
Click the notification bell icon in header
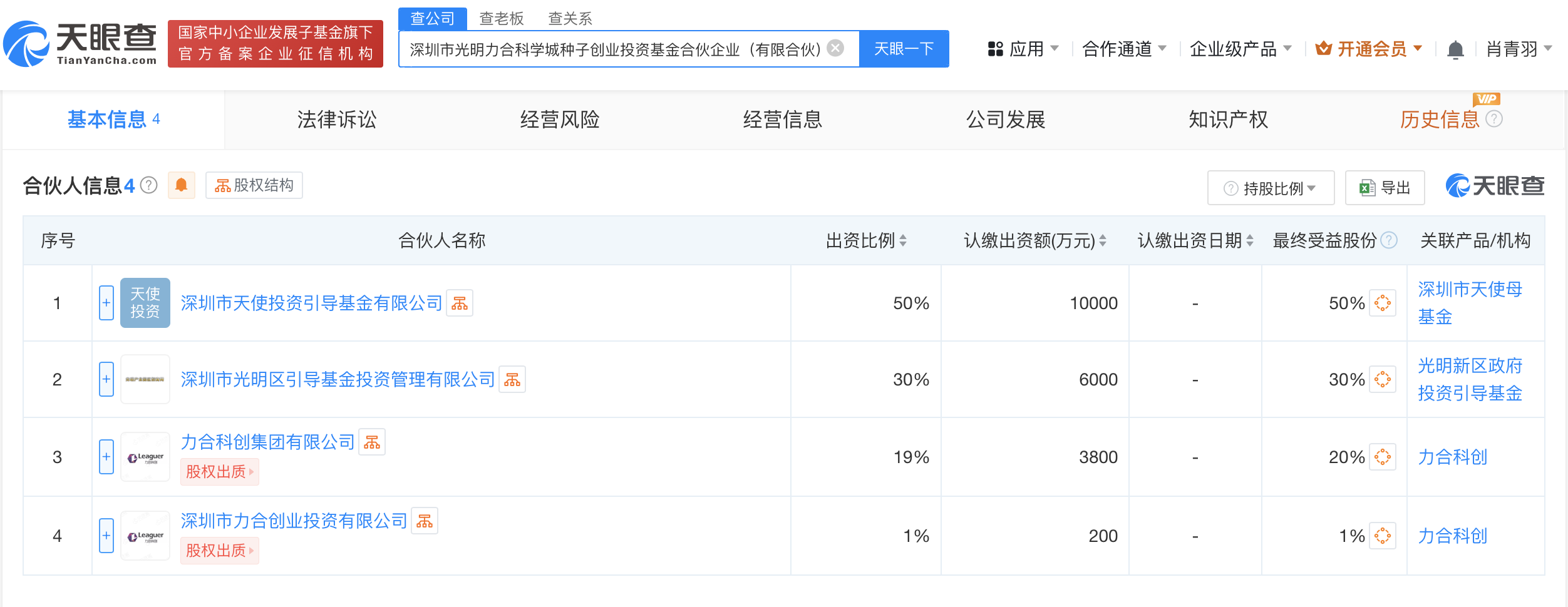point(1455,49)
